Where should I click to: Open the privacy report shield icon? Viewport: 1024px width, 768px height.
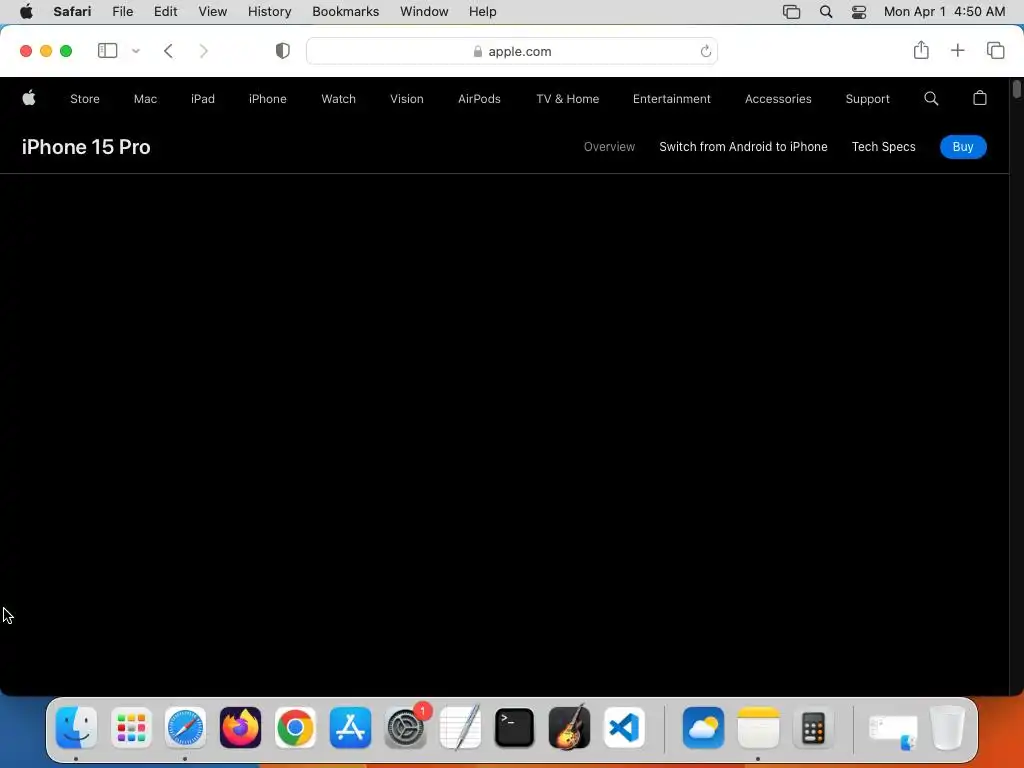282,51
